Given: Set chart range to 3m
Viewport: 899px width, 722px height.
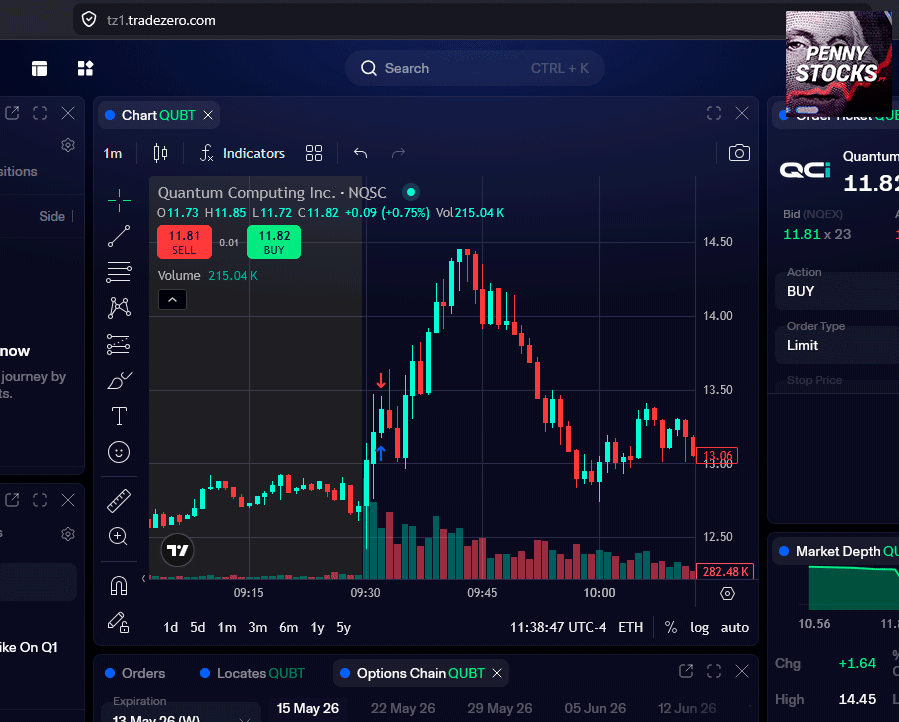Looking at the screenshot, I should point(258,627).
